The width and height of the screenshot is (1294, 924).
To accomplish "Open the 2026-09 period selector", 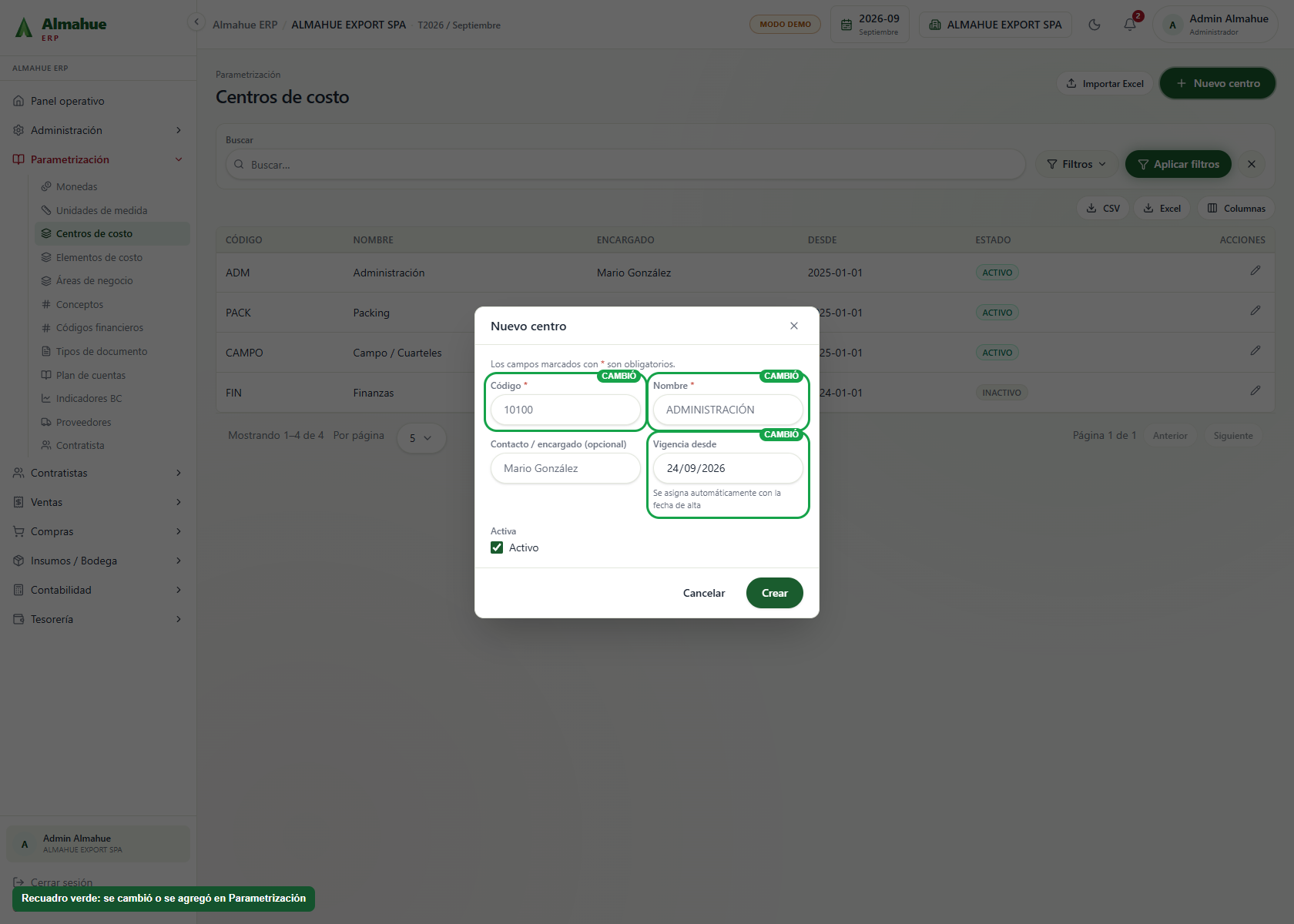I will click(870, 25).
